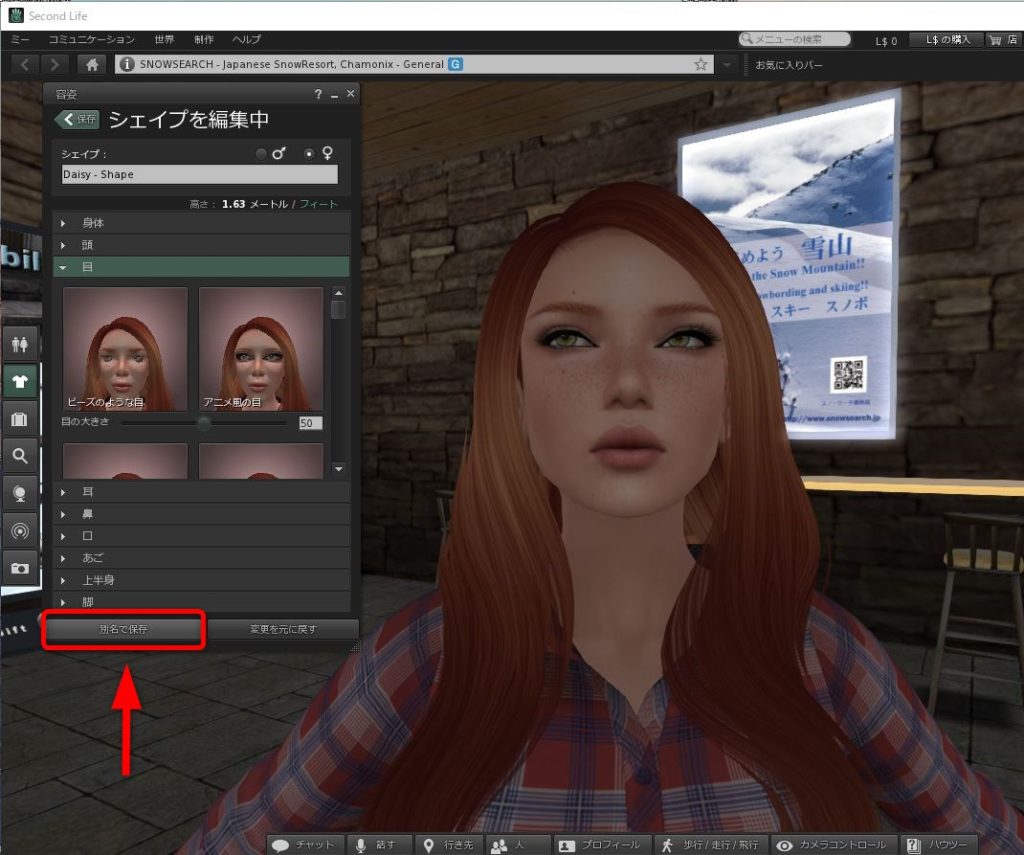Click the L$ 0 balance

click(886, 41)
